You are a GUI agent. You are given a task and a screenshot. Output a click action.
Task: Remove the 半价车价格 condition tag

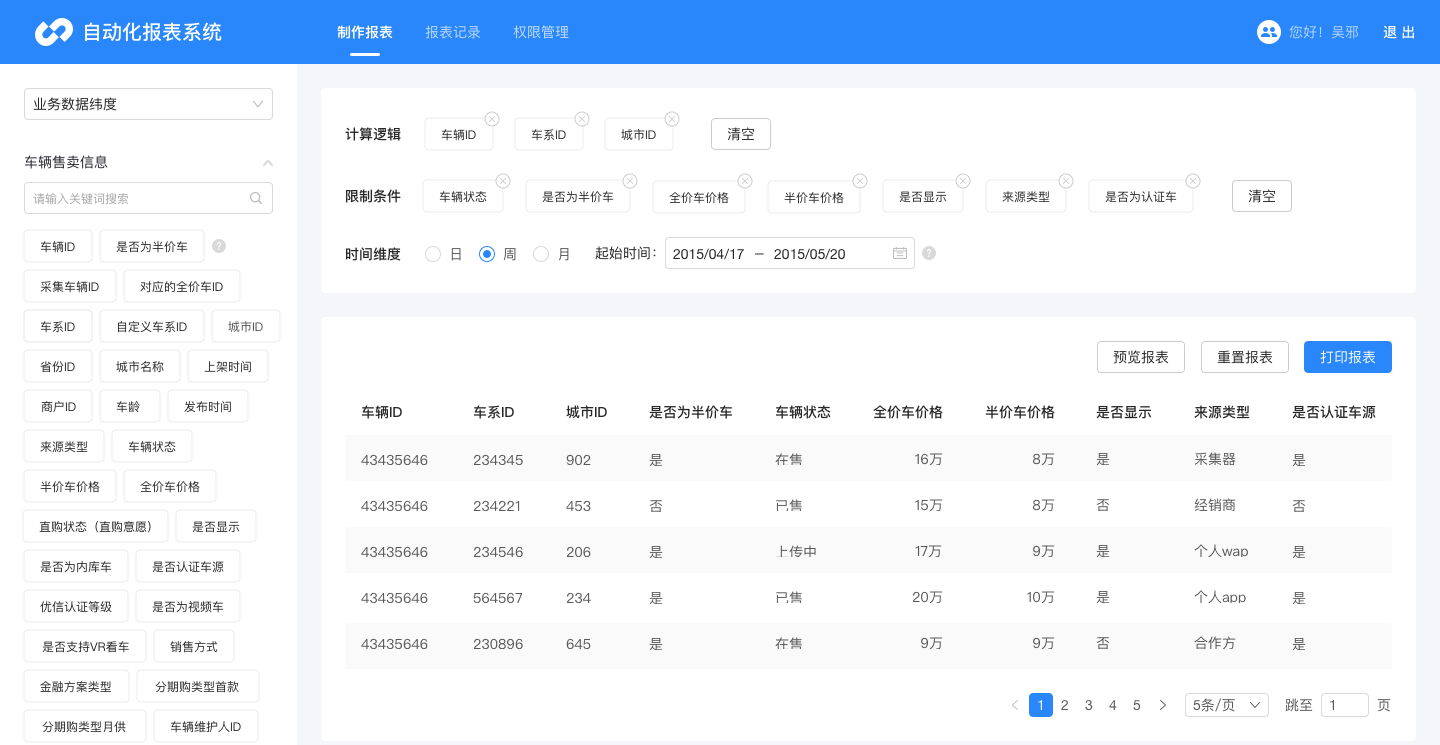click(860, 181)
